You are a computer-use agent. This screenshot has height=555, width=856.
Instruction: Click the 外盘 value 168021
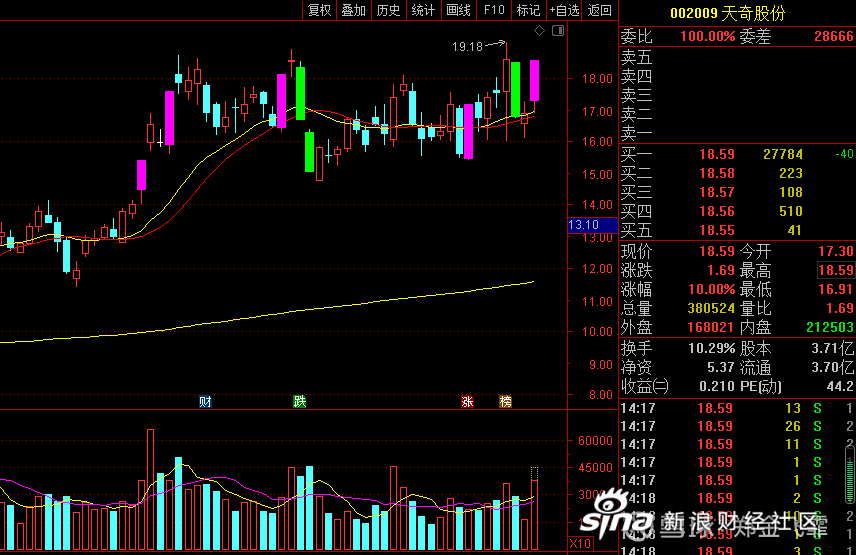click(711, 327)
